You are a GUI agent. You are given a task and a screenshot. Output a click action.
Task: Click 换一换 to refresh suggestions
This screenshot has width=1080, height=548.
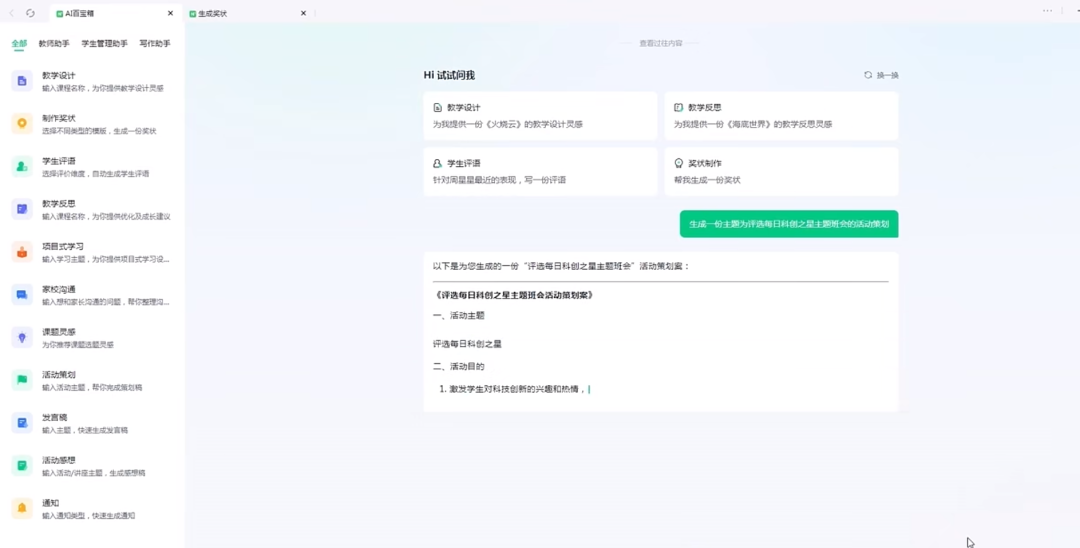tap(881, 75)
